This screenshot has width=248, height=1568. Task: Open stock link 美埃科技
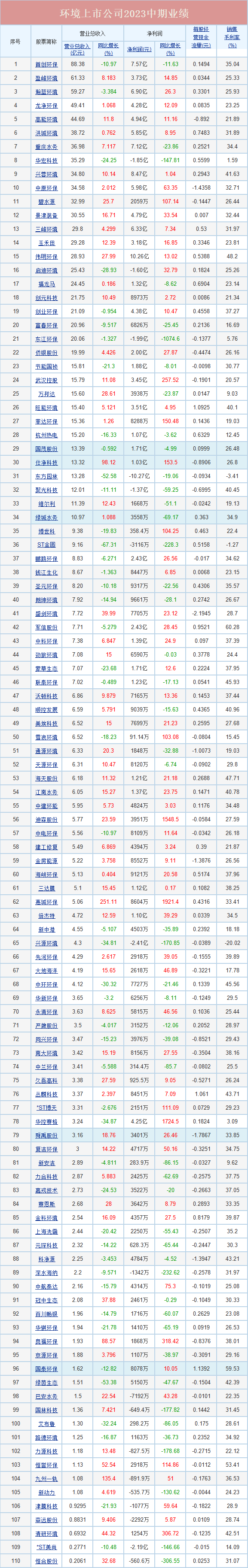(x=46, y=725)
